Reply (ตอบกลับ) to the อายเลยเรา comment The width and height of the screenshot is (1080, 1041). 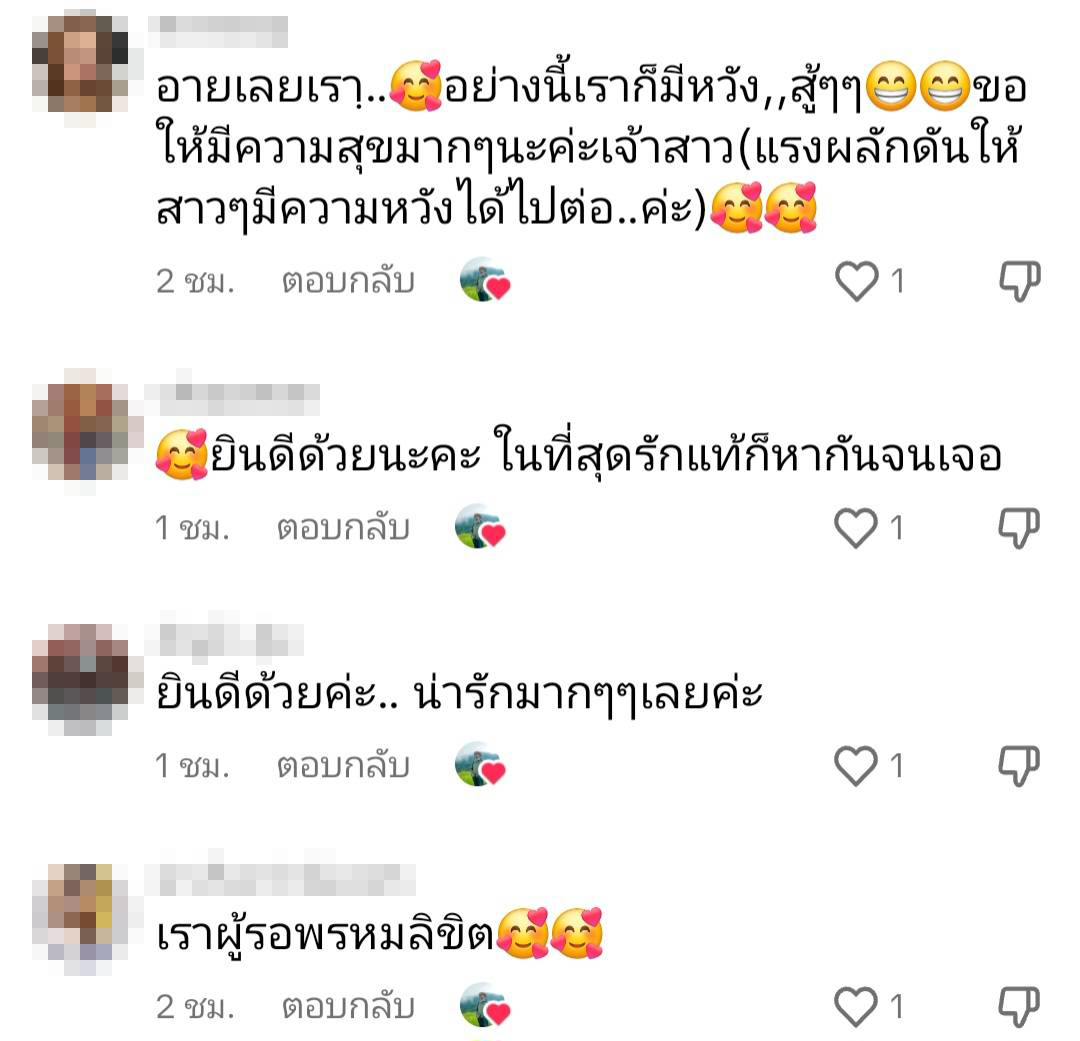coord(348,281)
